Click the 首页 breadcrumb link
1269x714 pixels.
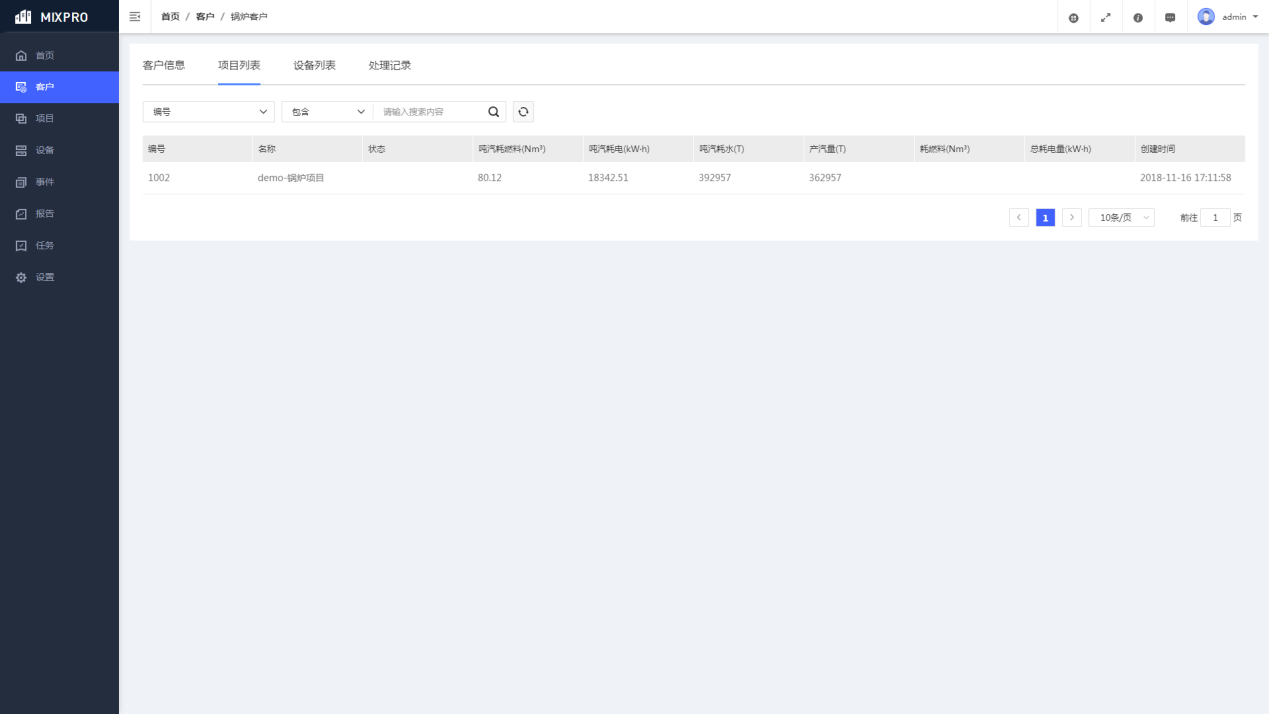tap(170, 17)
